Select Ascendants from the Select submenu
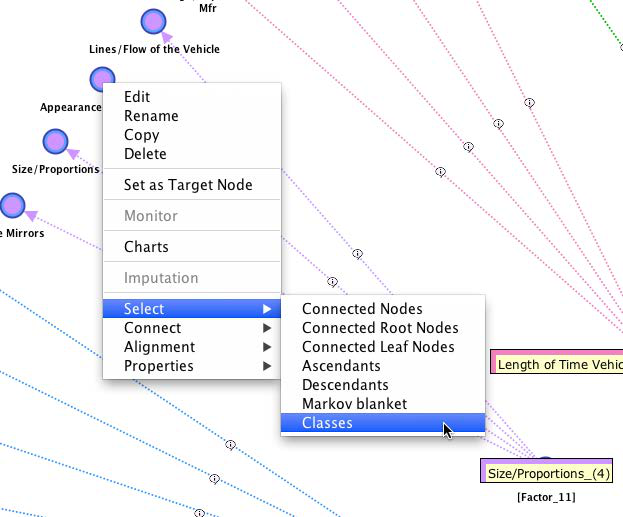 click(x=341, y=366)
